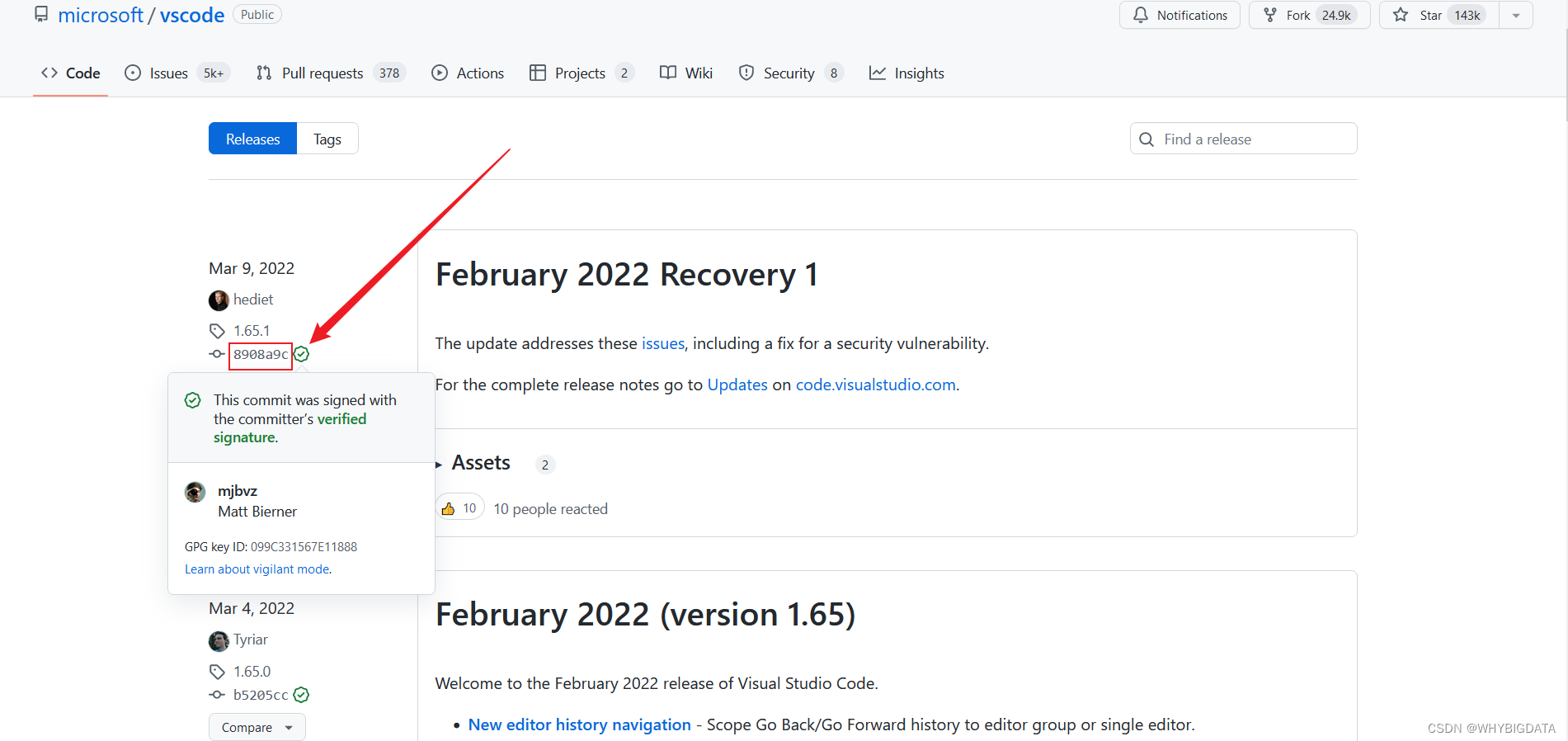Open the Wiki tab

click(686, 73)
